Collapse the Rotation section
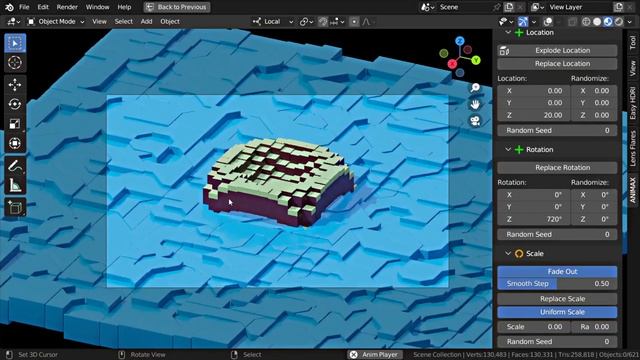This screenshot has height=360, width=640. point(508,149)
